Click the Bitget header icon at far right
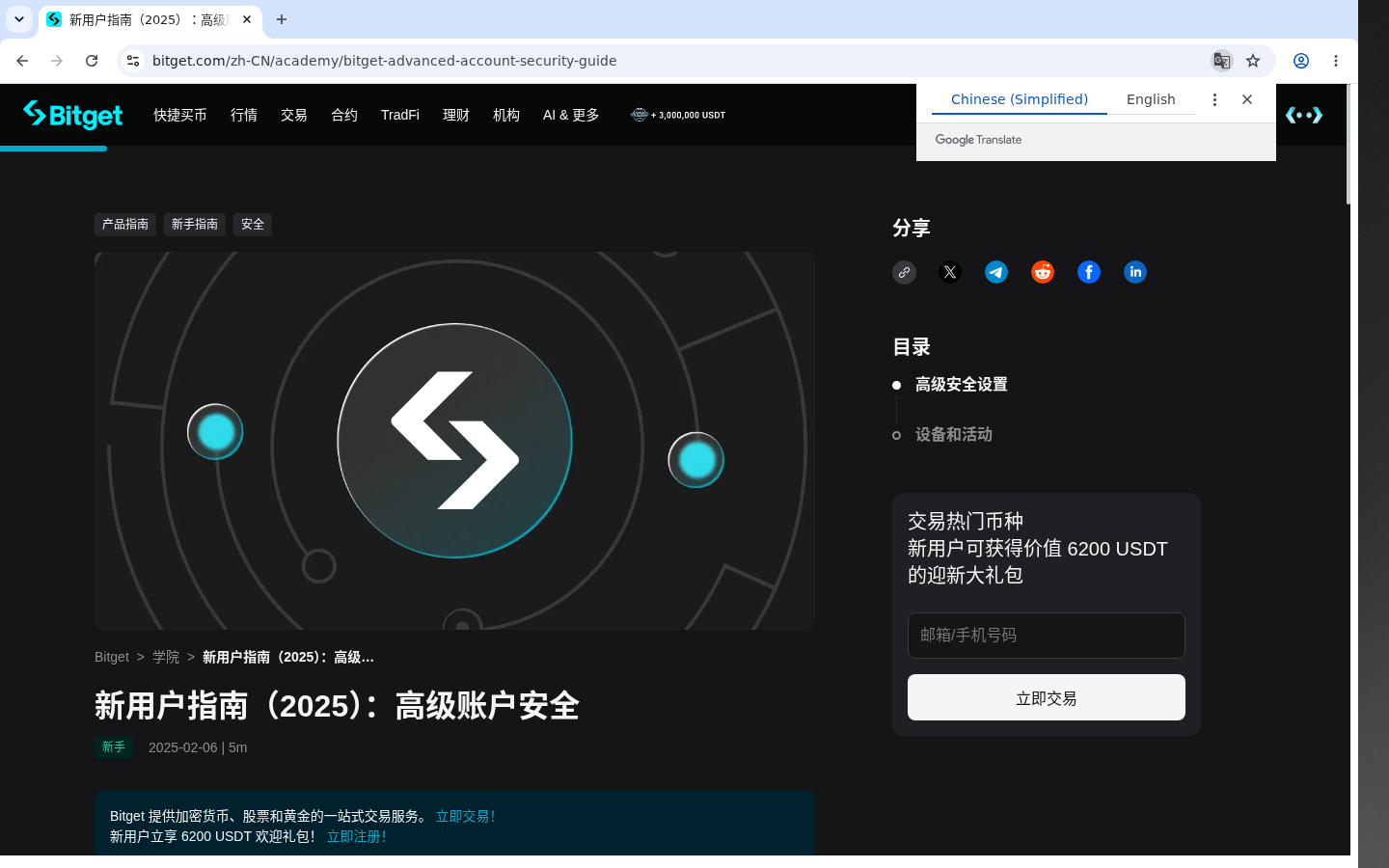The image size is (1389, 868). 1304,115
